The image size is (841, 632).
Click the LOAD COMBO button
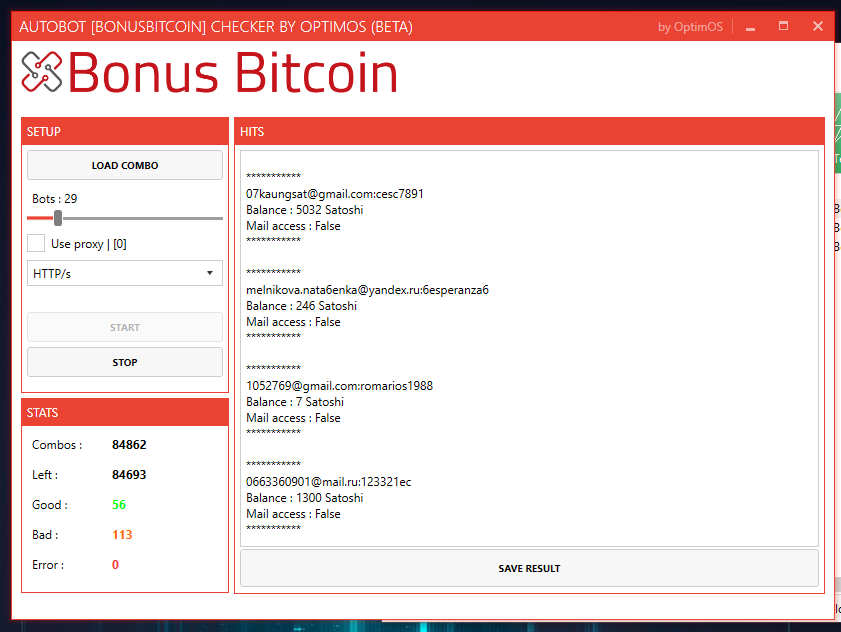pos(125,165)
